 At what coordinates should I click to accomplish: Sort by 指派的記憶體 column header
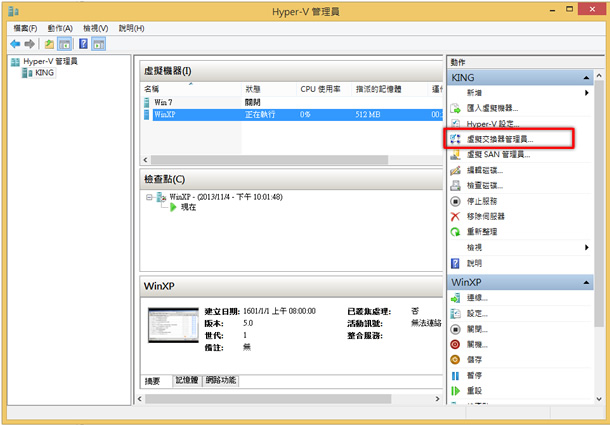(x=389, y=89)
